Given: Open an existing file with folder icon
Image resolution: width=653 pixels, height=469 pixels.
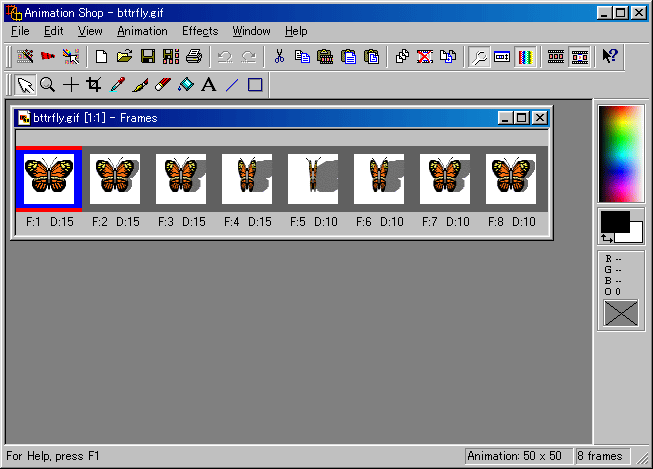Looking at the screenshot, I should pyautogui.click(x=124, y=56).
